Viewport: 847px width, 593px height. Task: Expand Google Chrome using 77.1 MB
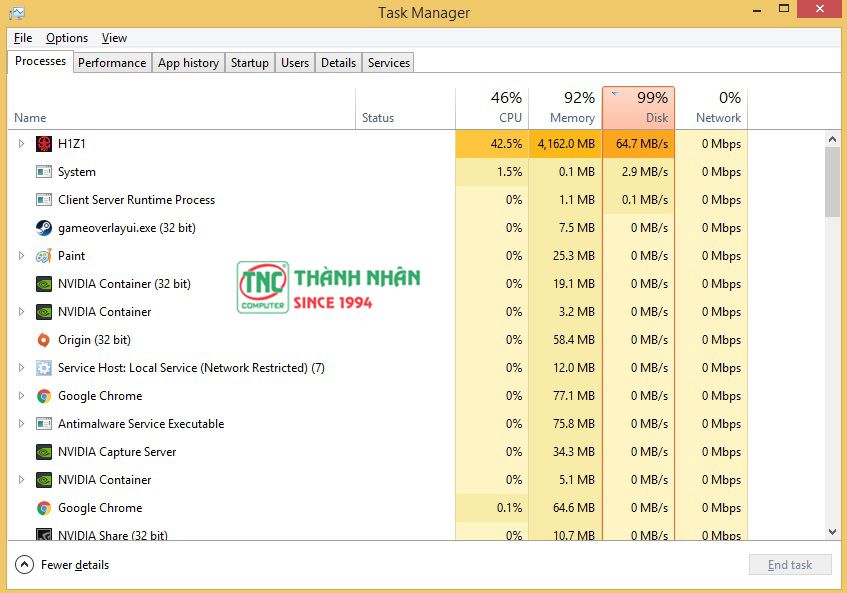click(21, 395)
